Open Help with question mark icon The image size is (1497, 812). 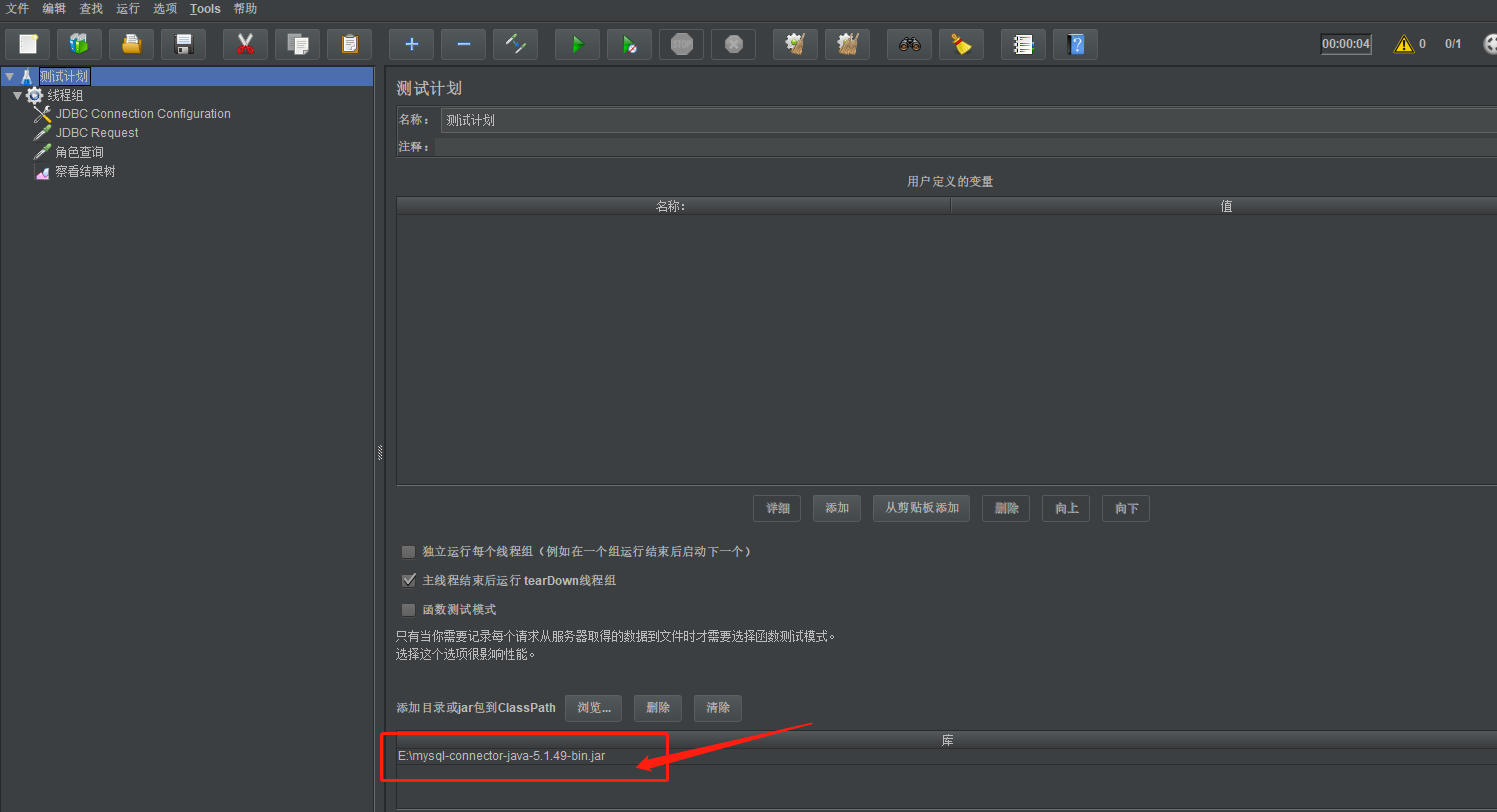[x=1075, y=44]
